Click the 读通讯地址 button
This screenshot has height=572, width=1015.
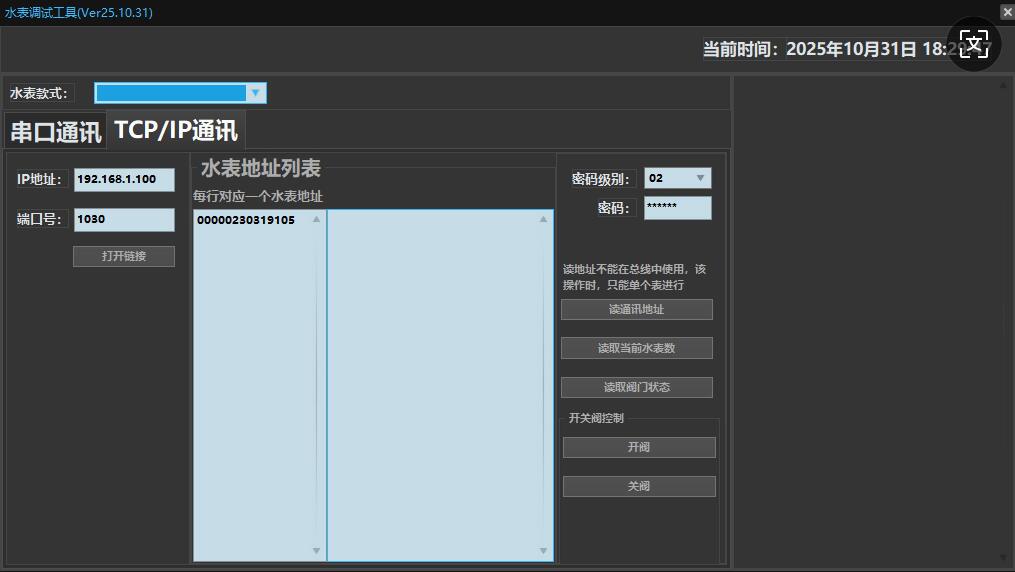click(637, 310)
